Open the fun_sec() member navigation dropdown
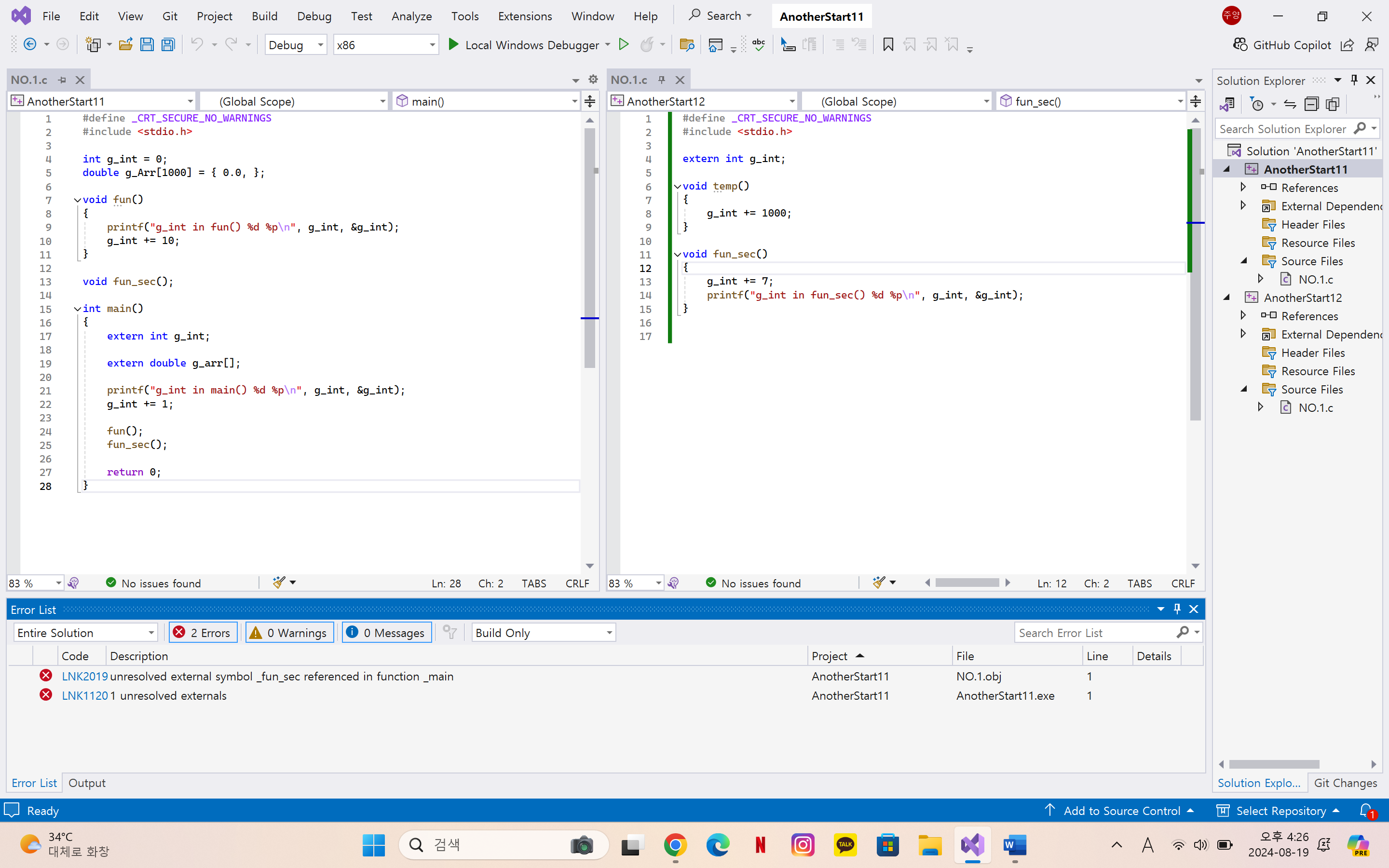 (1091, 102)
